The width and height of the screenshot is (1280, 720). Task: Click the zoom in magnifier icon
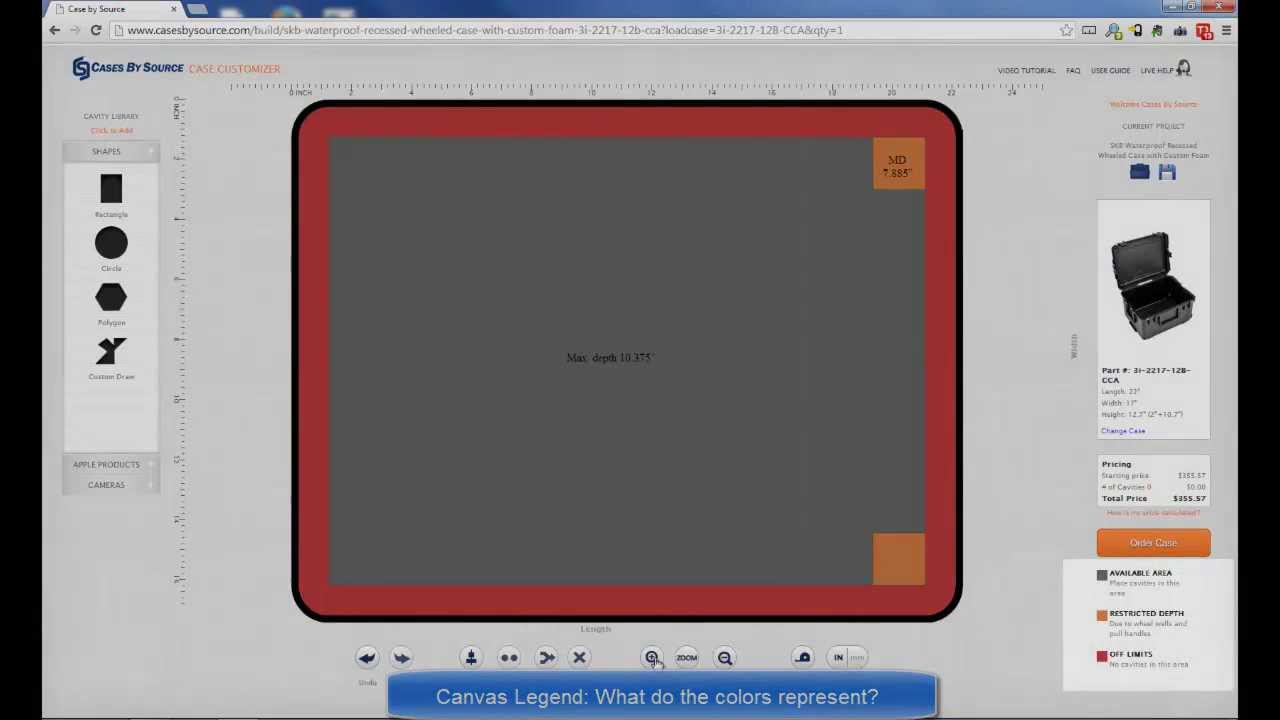point(652,657)
